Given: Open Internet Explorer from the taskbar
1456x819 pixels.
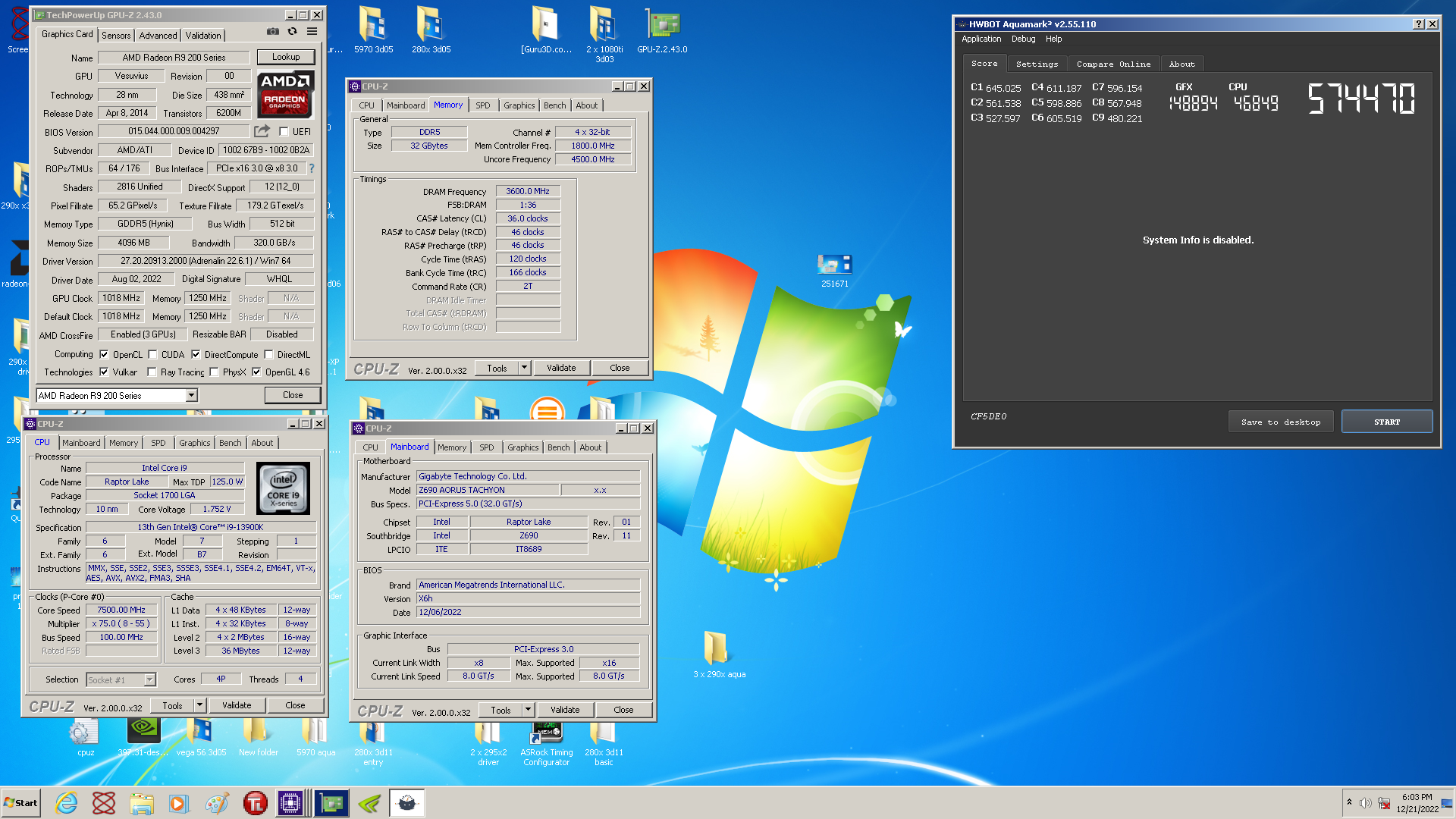Looking at the screenshot, I should click(67, 803).
